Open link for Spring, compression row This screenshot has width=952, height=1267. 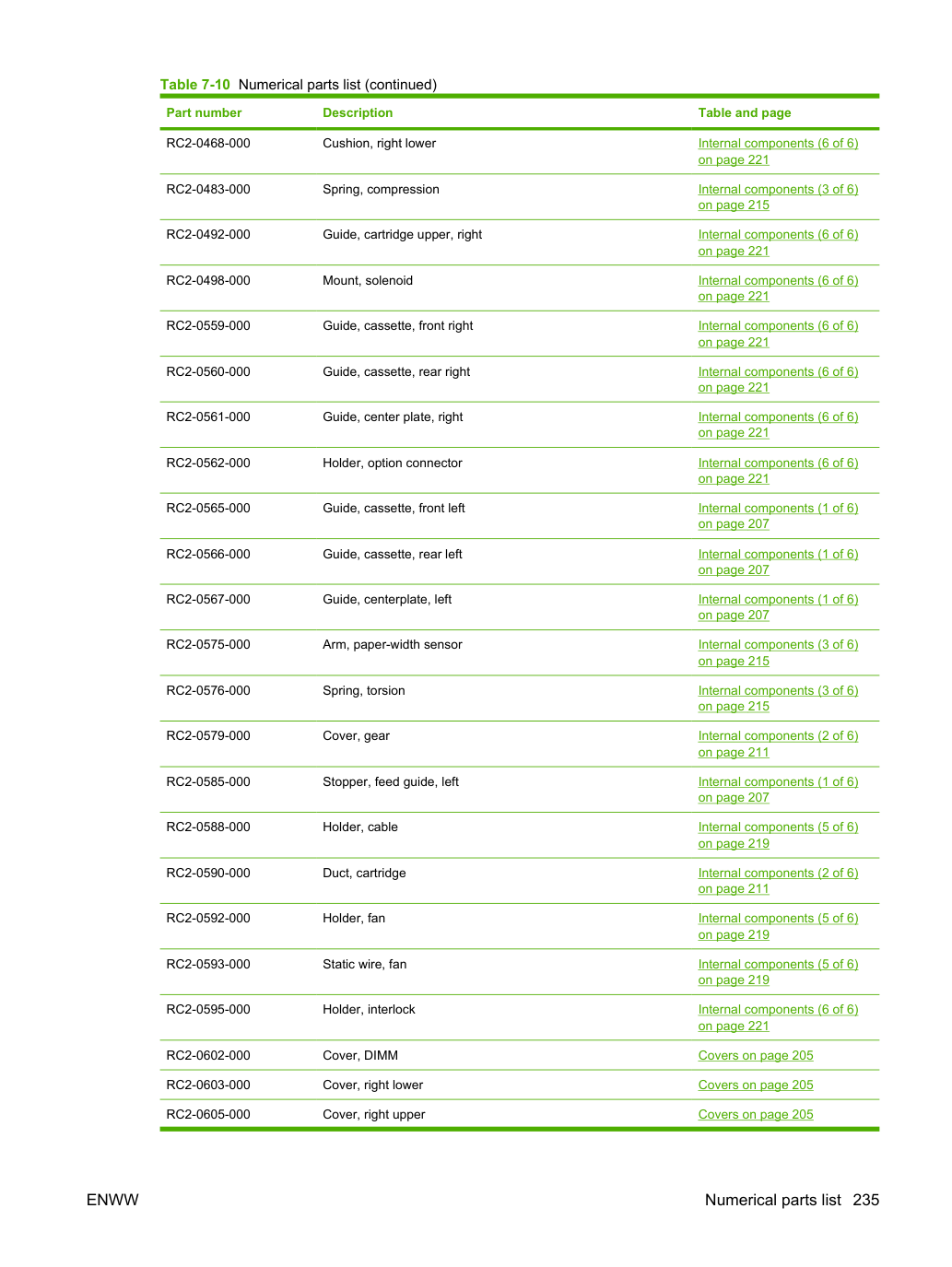tap(778, 197)
